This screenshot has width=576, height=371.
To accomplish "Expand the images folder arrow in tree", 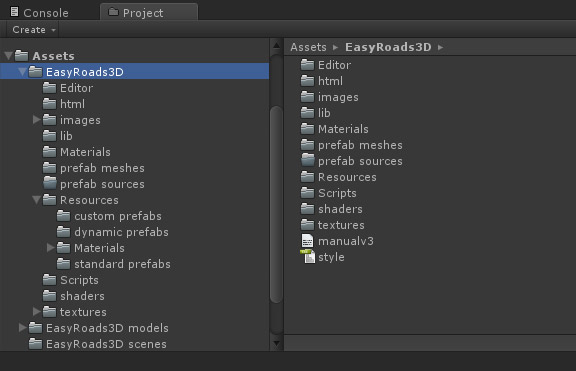I will pos(36,120).
